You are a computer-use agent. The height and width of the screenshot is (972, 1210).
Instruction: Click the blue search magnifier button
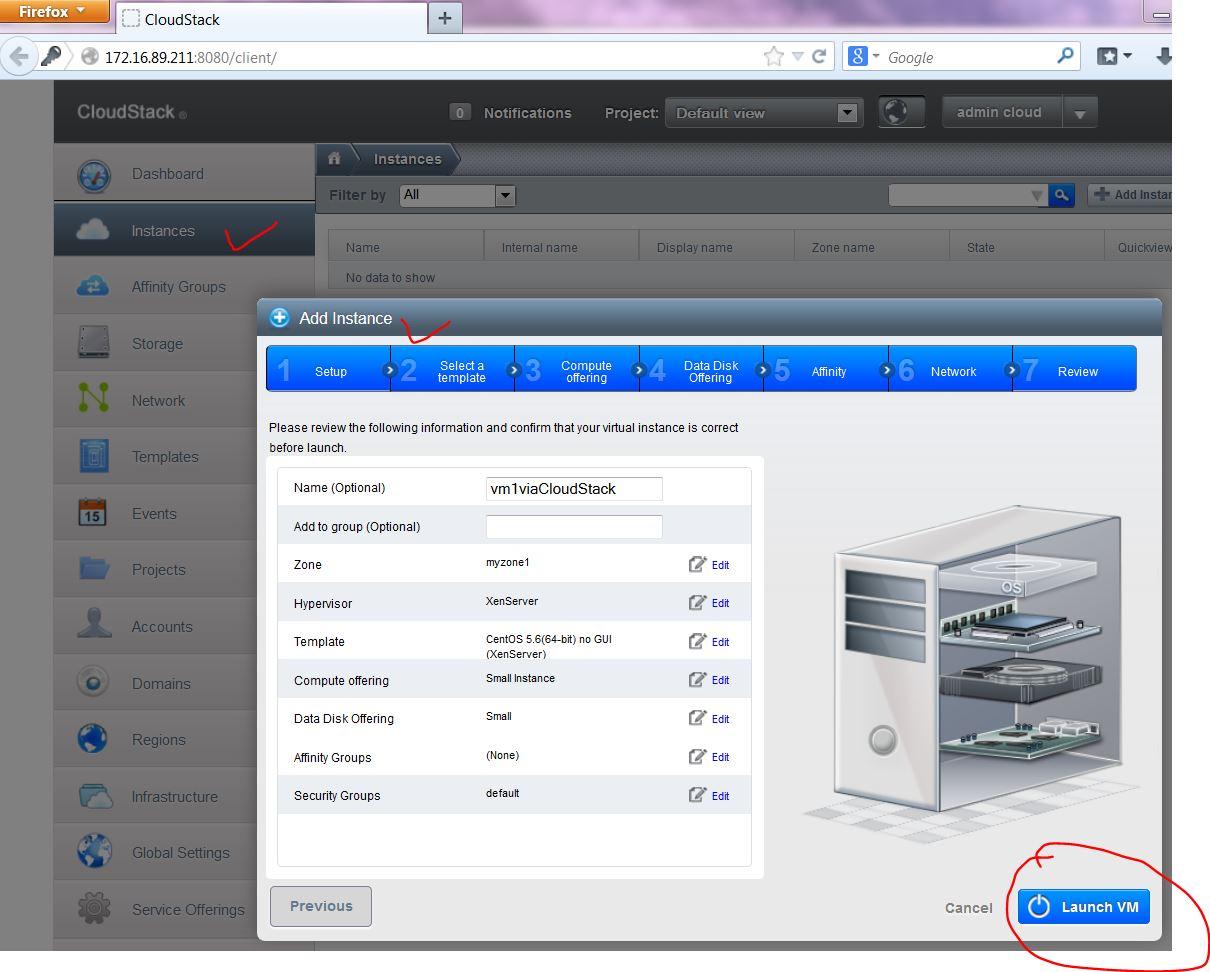point(1062,195)
